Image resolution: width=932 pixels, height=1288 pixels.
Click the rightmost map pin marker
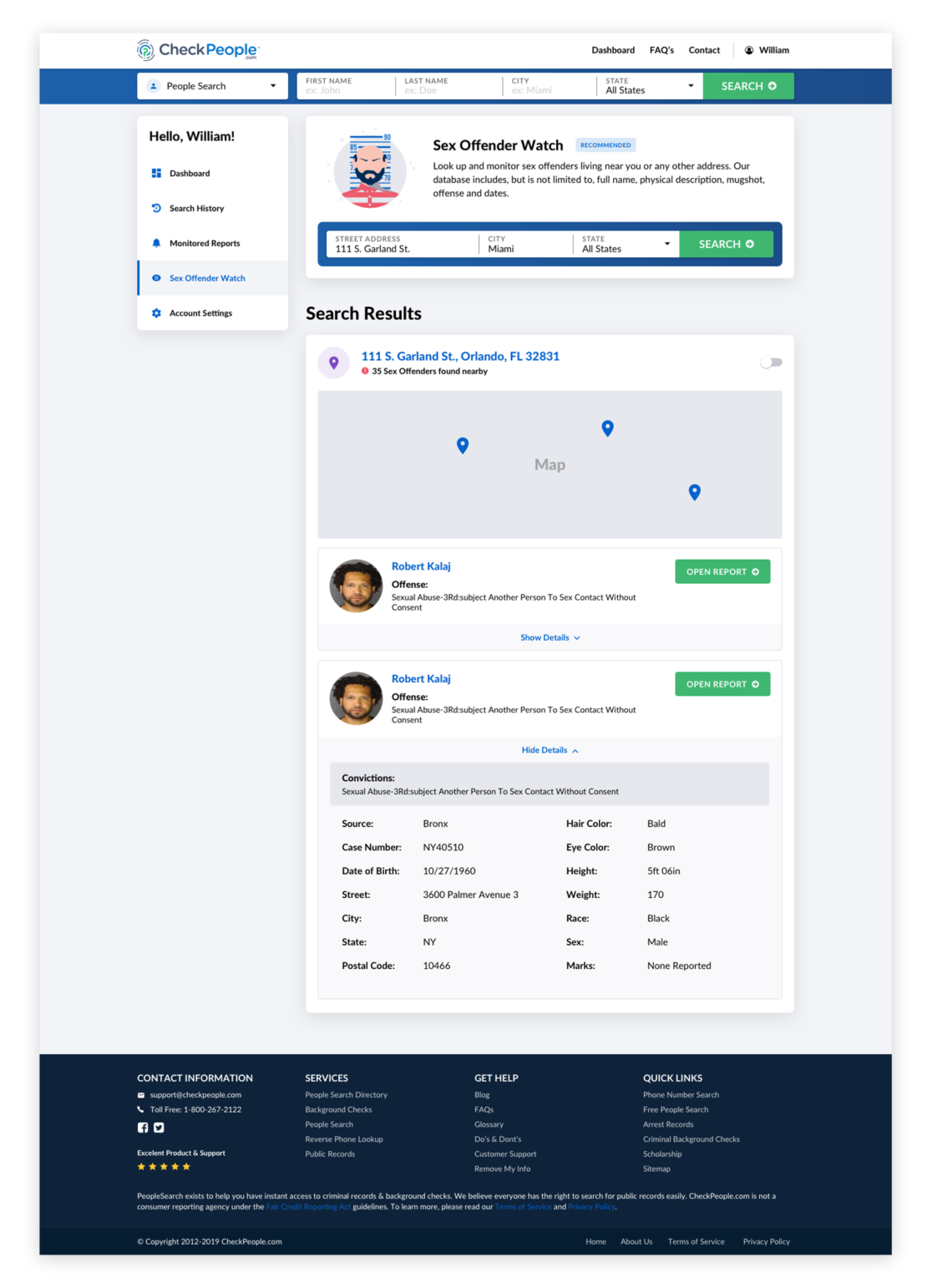(694, 492)
